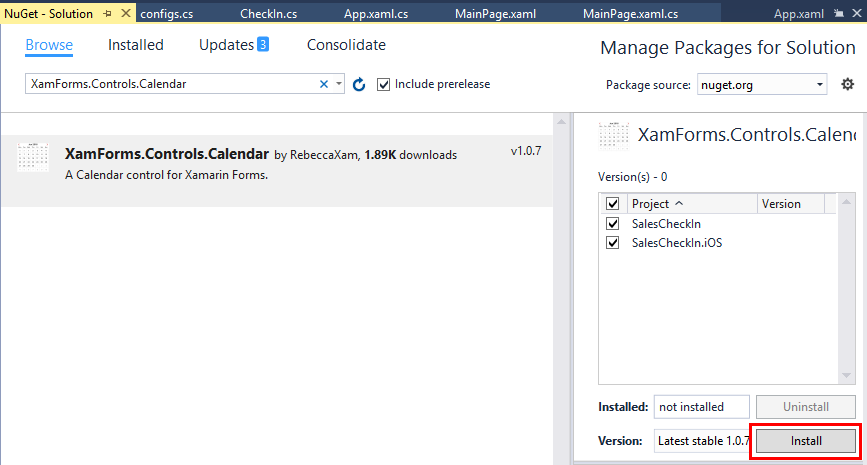Click the calendar icon in the details pane
The image size is (867, 465).
(613, 136)
